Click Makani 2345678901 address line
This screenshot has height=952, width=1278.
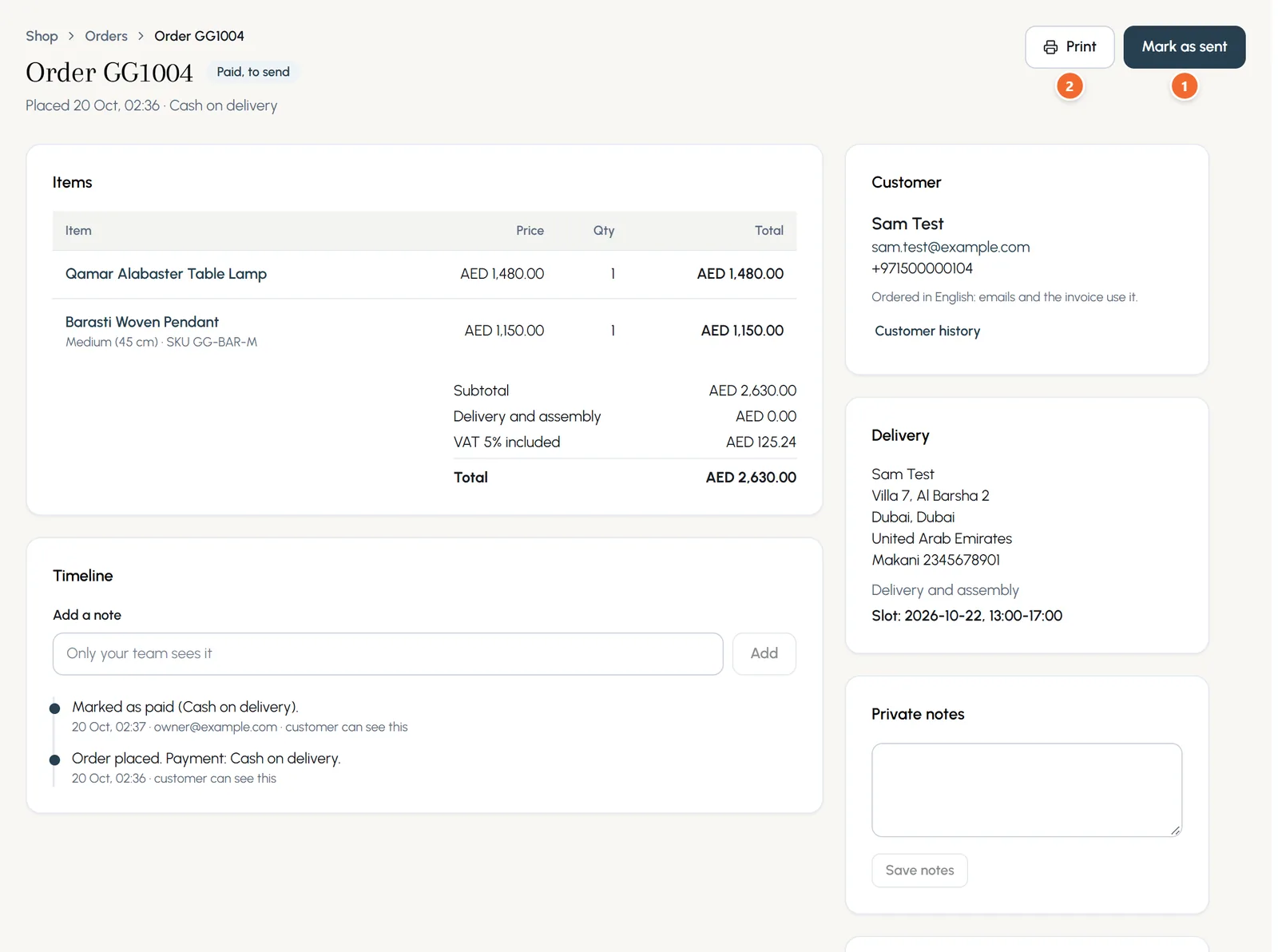pyautogui.click(x=935, y=560)
